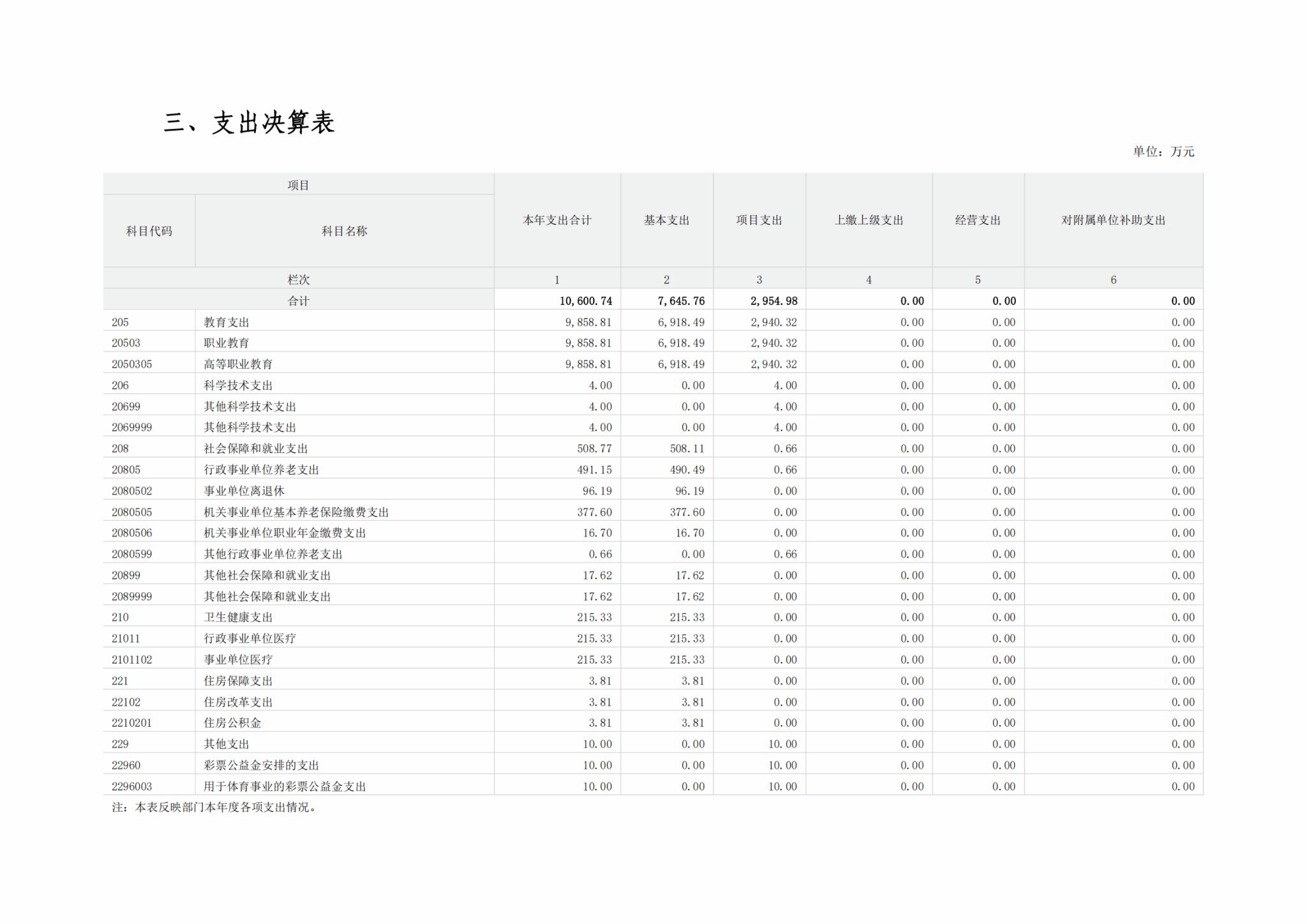This screenshot has width=1307, height=924.
Task: Click the total value 10,600.74
Action: click(586, 301)
